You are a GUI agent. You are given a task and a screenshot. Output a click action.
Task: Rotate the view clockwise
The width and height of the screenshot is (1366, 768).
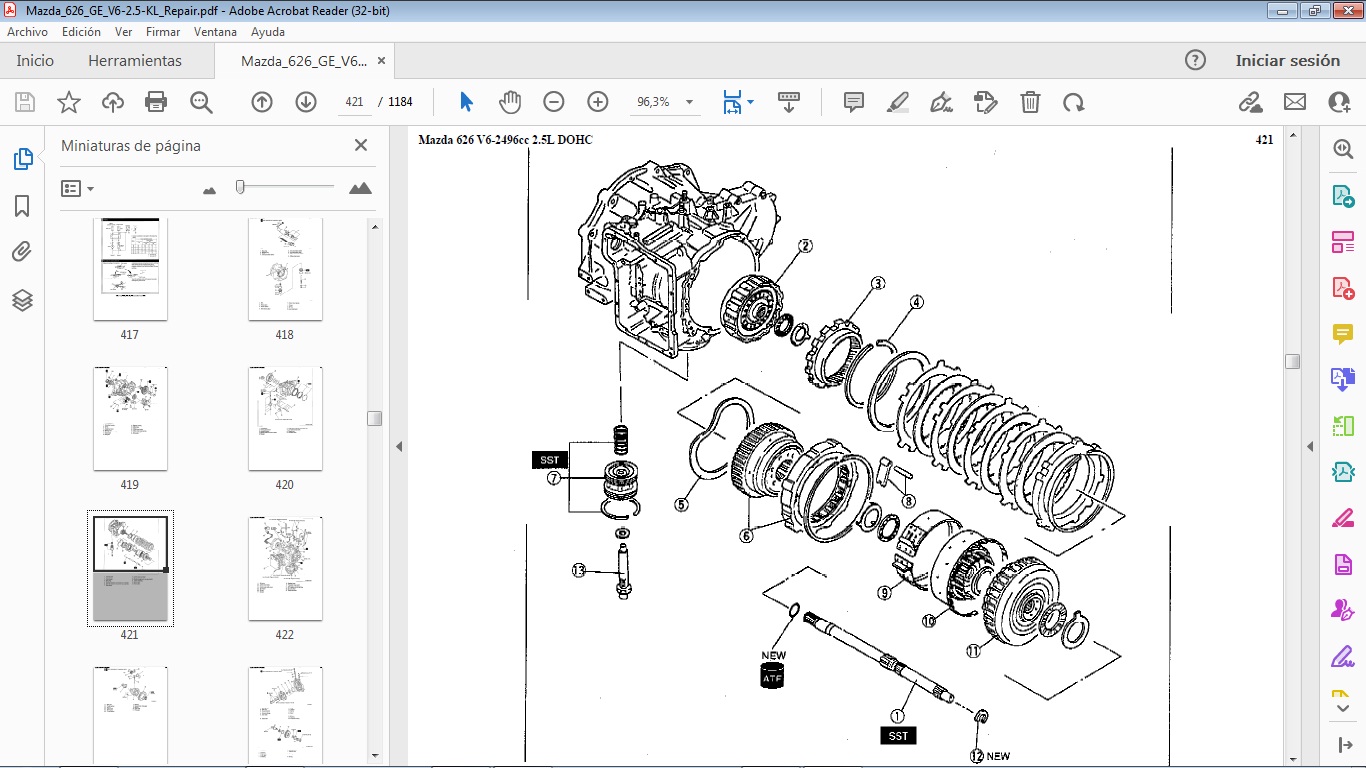[x=1074, y=102]
